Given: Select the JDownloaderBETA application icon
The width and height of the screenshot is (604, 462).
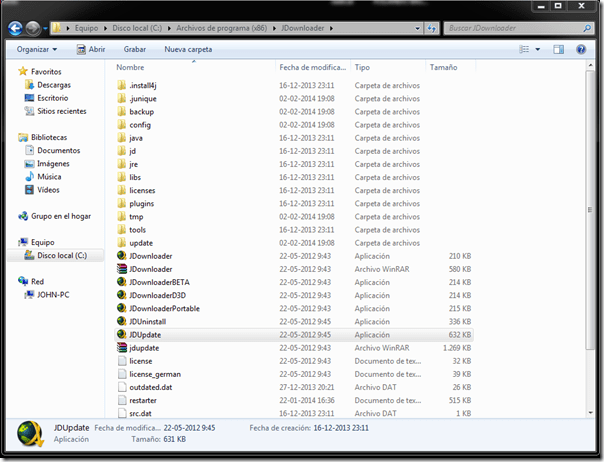Looking at the screenshot, I should [122, 282].
